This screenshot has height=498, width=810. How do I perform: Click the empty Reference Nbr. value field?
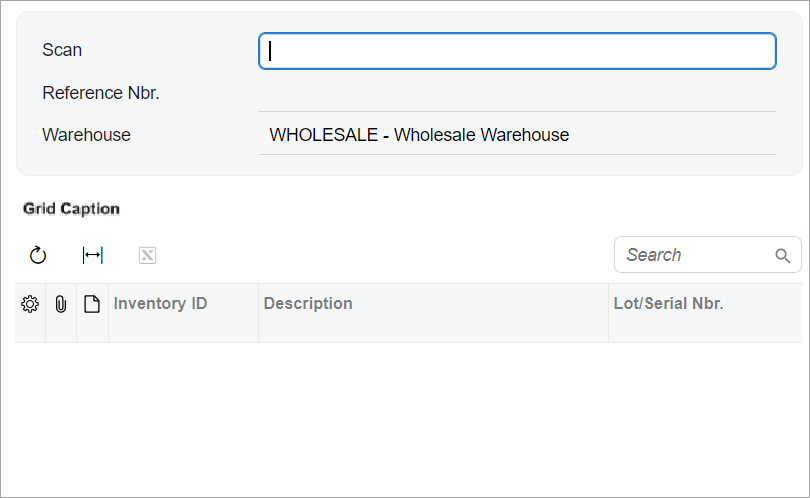(517, 93)
